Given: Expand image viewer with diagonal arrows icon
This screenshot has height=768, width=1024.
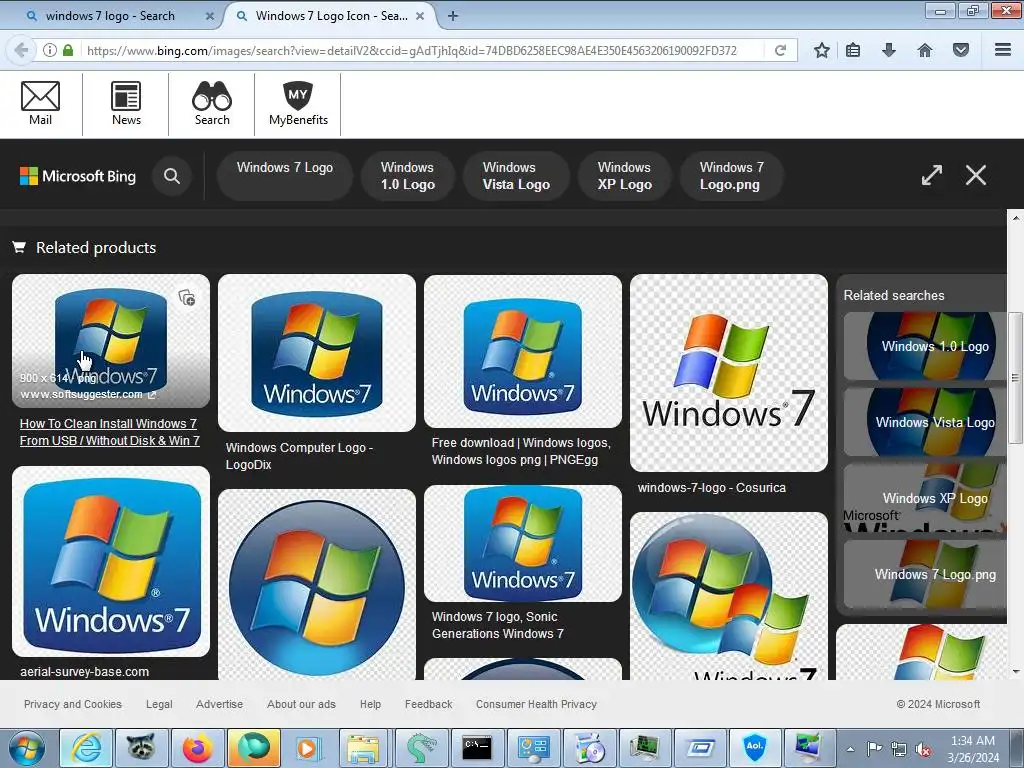Looking at the screenshot, I should [x=932, y=175].
